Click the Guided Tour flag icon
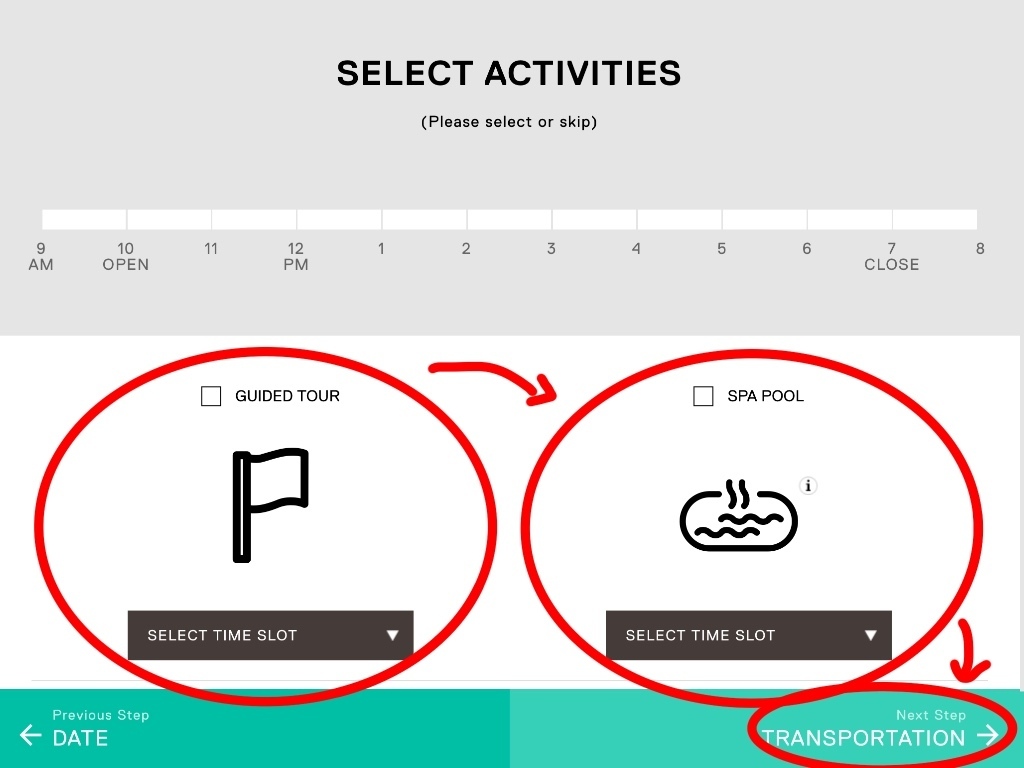The width and height of the screenshot is (1024, 768). [270, 505]
